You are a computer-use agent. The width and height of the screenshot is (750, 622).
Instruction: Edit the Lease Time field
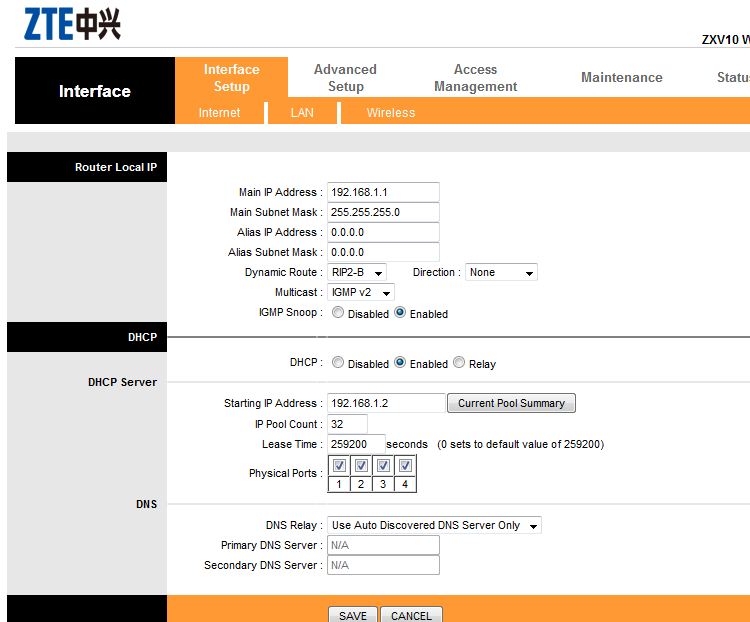click(x=356, y=444)
